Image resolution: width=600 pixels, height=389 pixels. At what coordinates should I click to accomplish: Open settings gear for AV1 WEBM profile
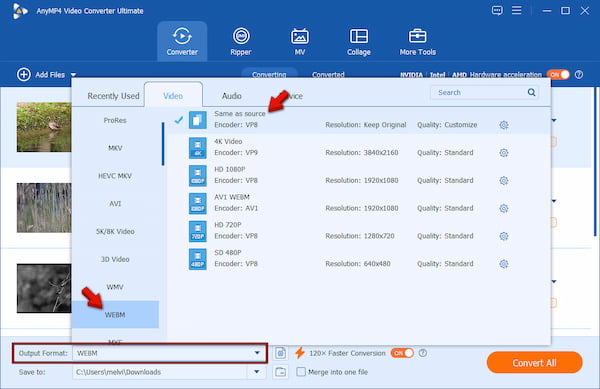click(x=504, y=208)
